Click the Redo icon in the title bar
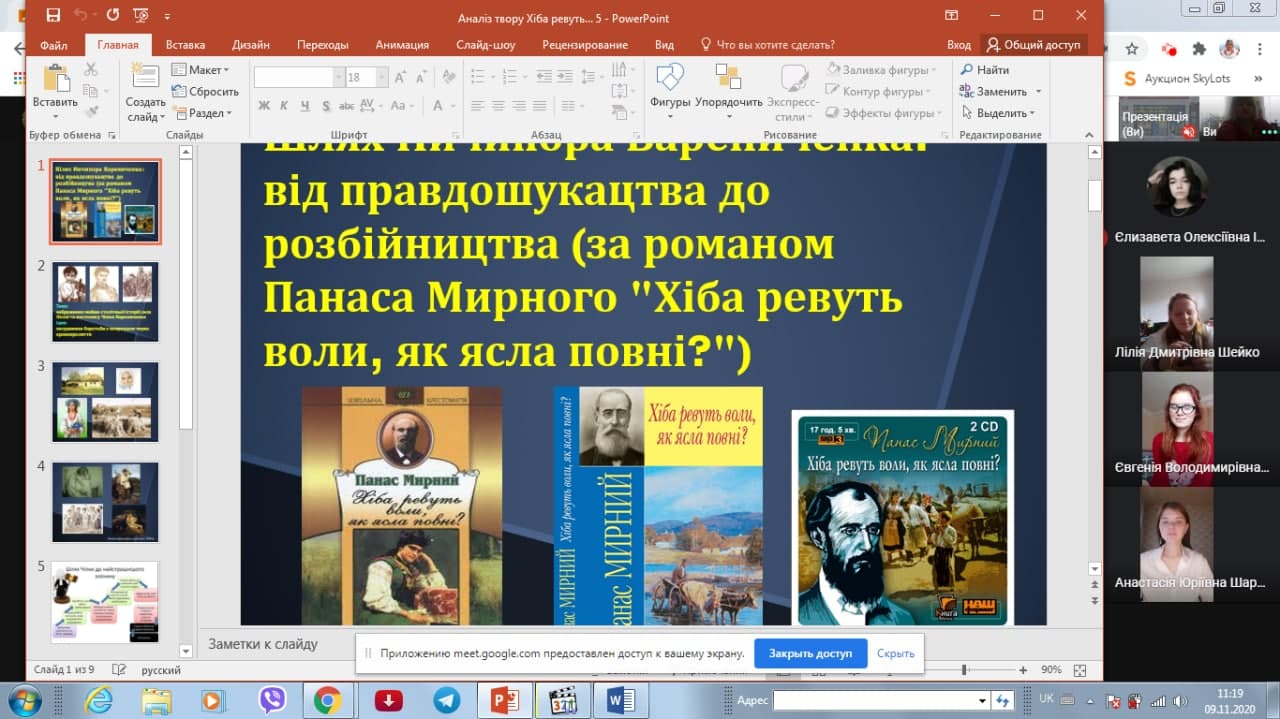Screen dimensions: 1280x719 (x=113, y=15)
